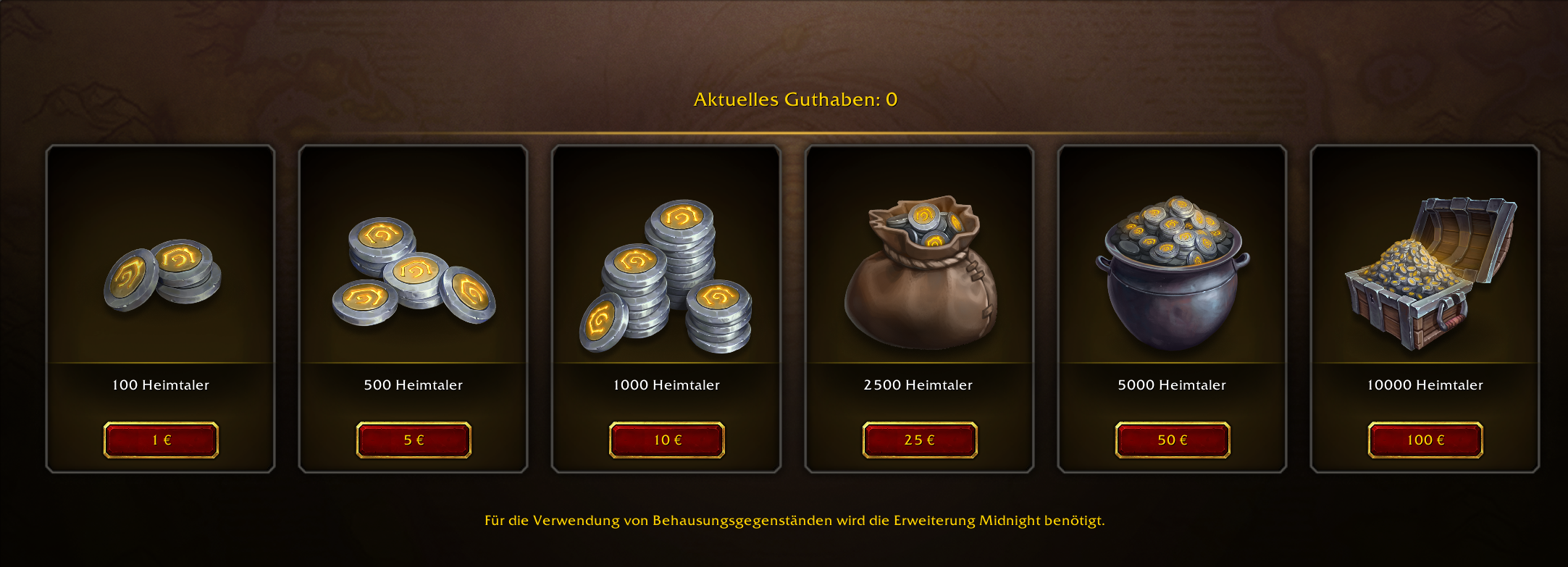Click the Midnight expansion requirement notice

coord(795,521)
